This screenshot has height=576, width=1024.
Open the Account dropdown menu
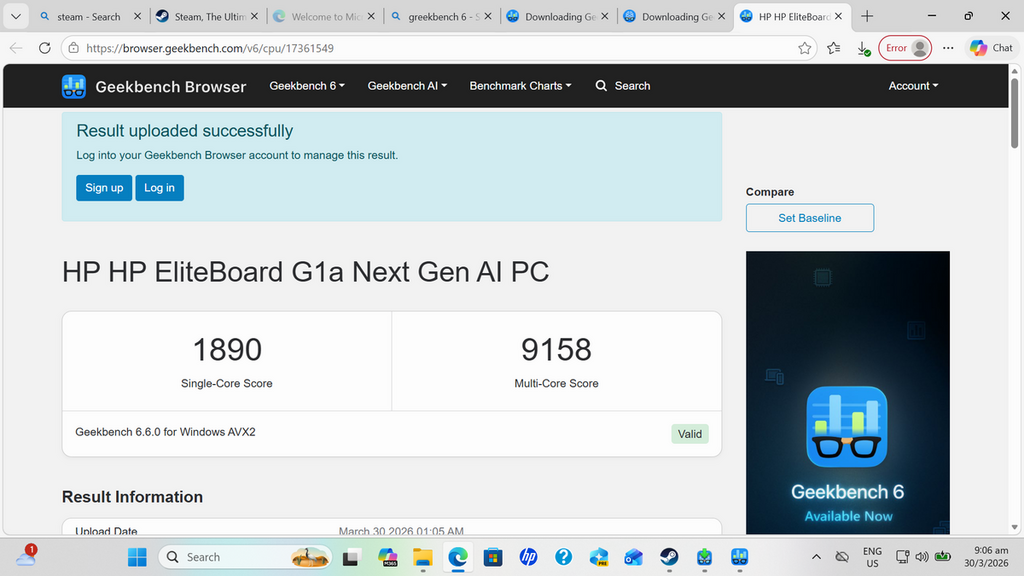coord(913,86)
